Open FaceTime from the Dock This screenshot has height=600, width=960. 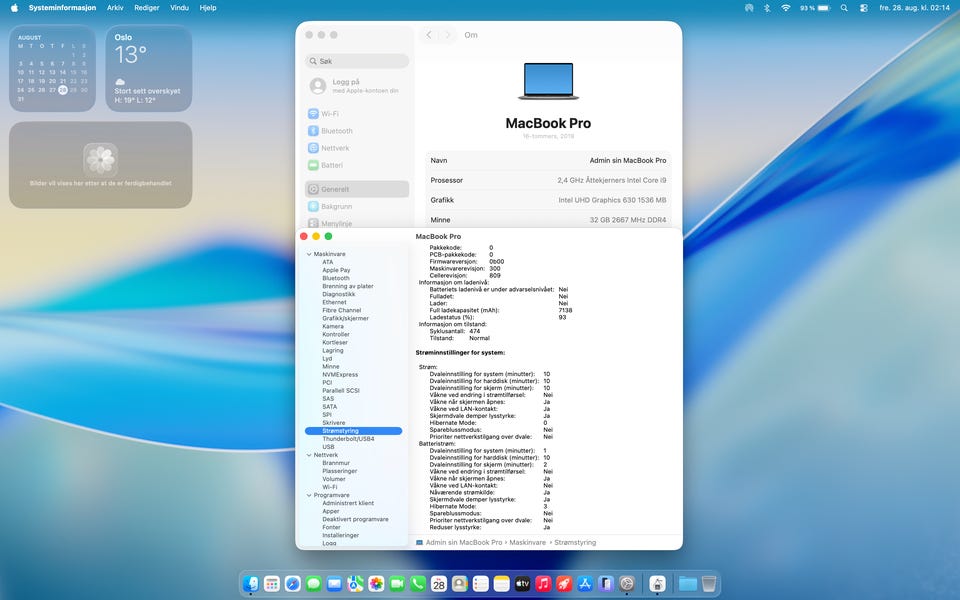pos(397,584)
